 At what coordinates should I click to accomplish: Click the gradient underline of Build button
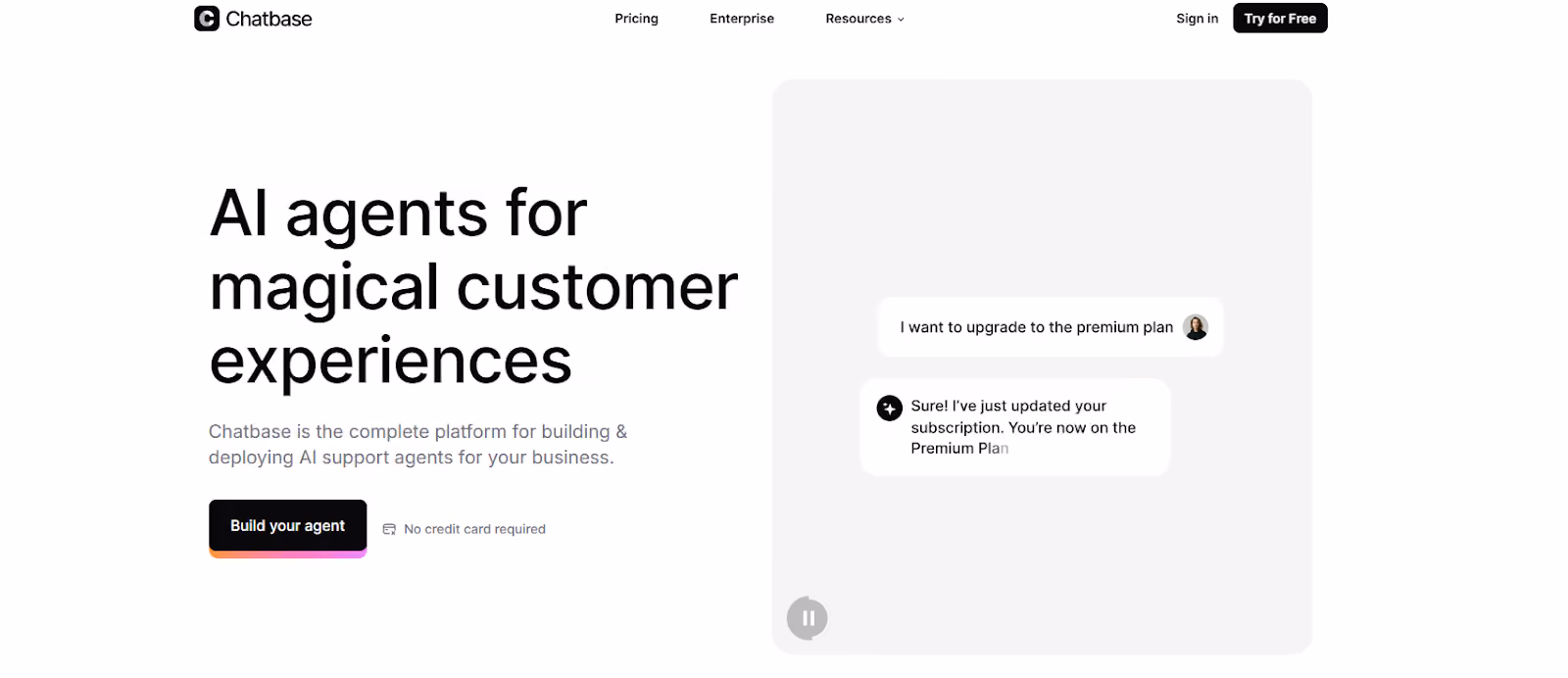[288, 555]
